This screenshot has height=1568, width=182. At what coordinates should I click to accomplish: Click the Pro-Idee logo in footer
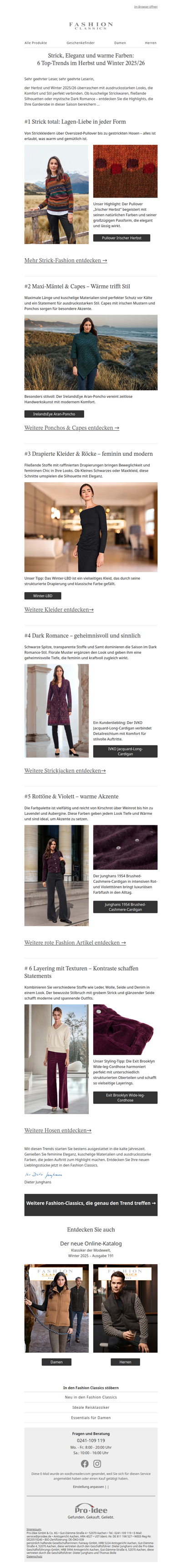click(x=91, y=1509)
